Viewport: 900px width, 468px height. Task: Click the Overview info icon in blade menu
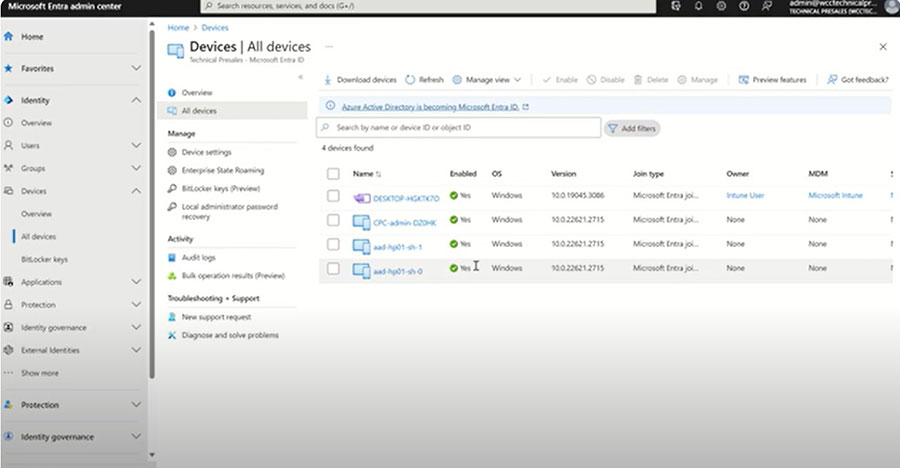coord(172,92)
